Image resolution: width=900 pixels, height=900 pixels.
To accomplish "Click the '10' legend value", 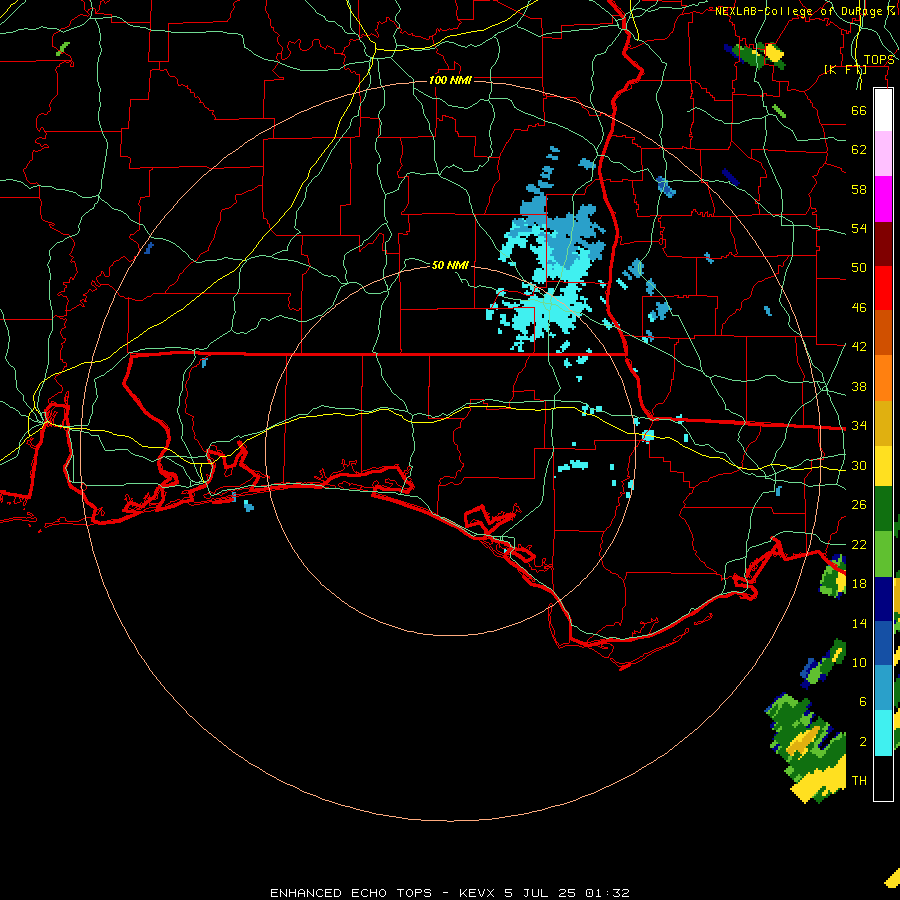I will [859, 662].
